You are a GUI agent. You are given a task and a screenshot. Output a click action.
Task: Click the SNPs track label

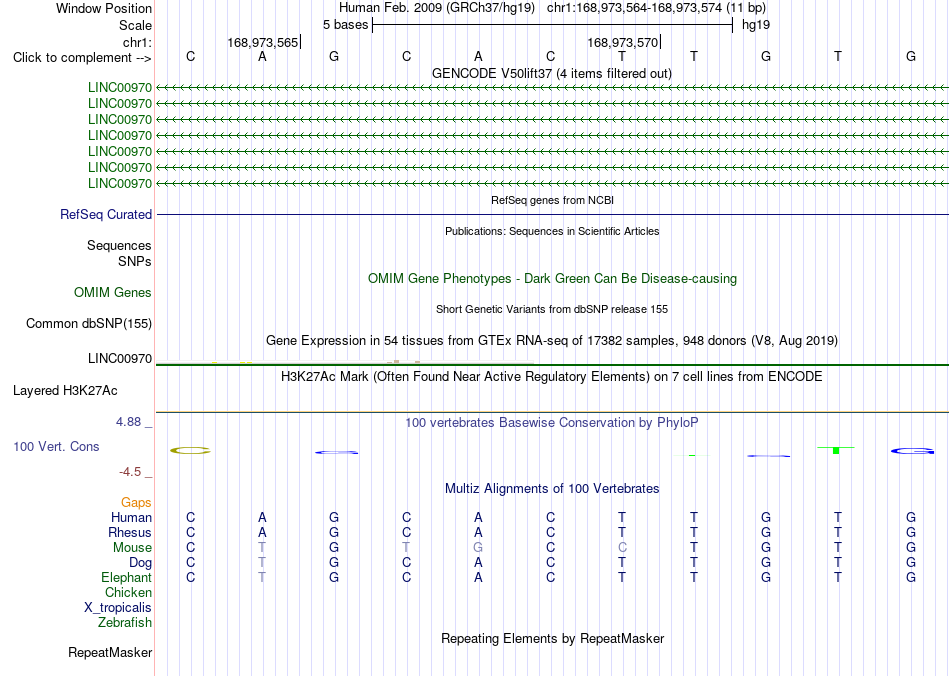[135, 261]
